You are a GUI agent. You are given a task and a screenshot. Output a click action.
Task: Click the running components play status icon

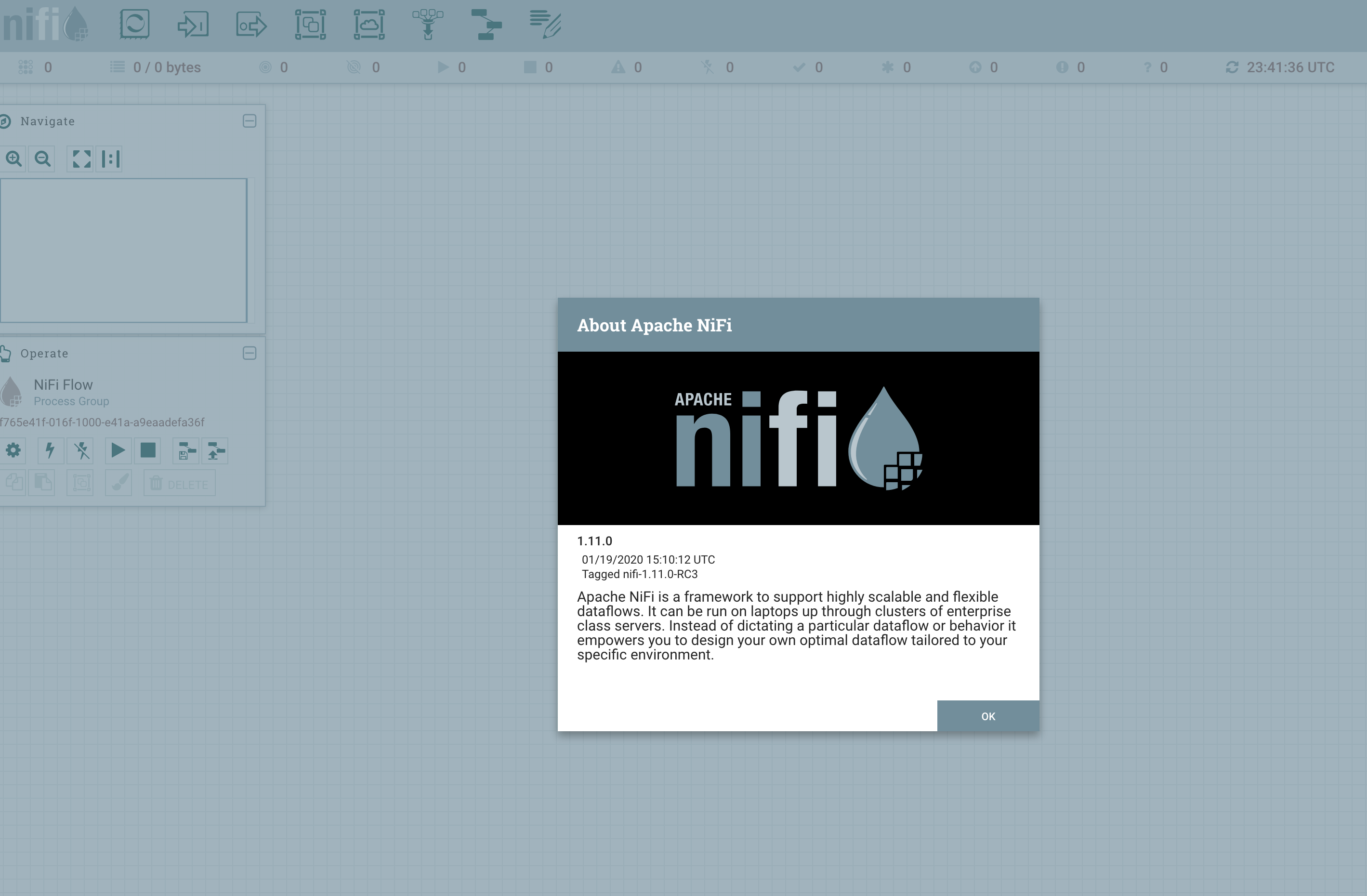click(443, 67)
